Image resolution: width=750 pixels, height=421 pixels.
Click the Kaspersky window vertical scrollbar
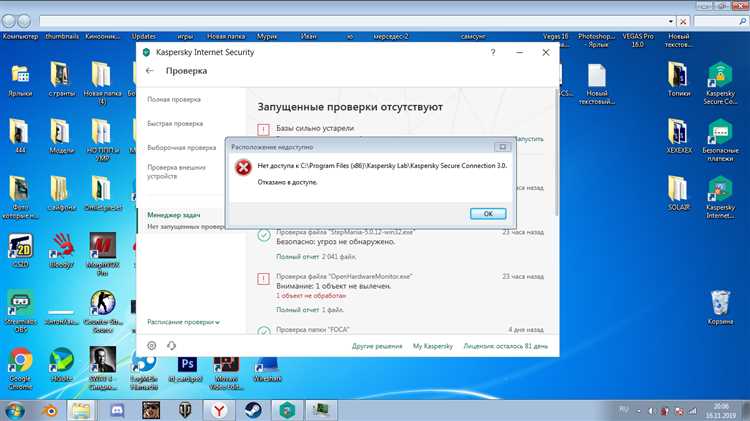(x=556, y=151)
